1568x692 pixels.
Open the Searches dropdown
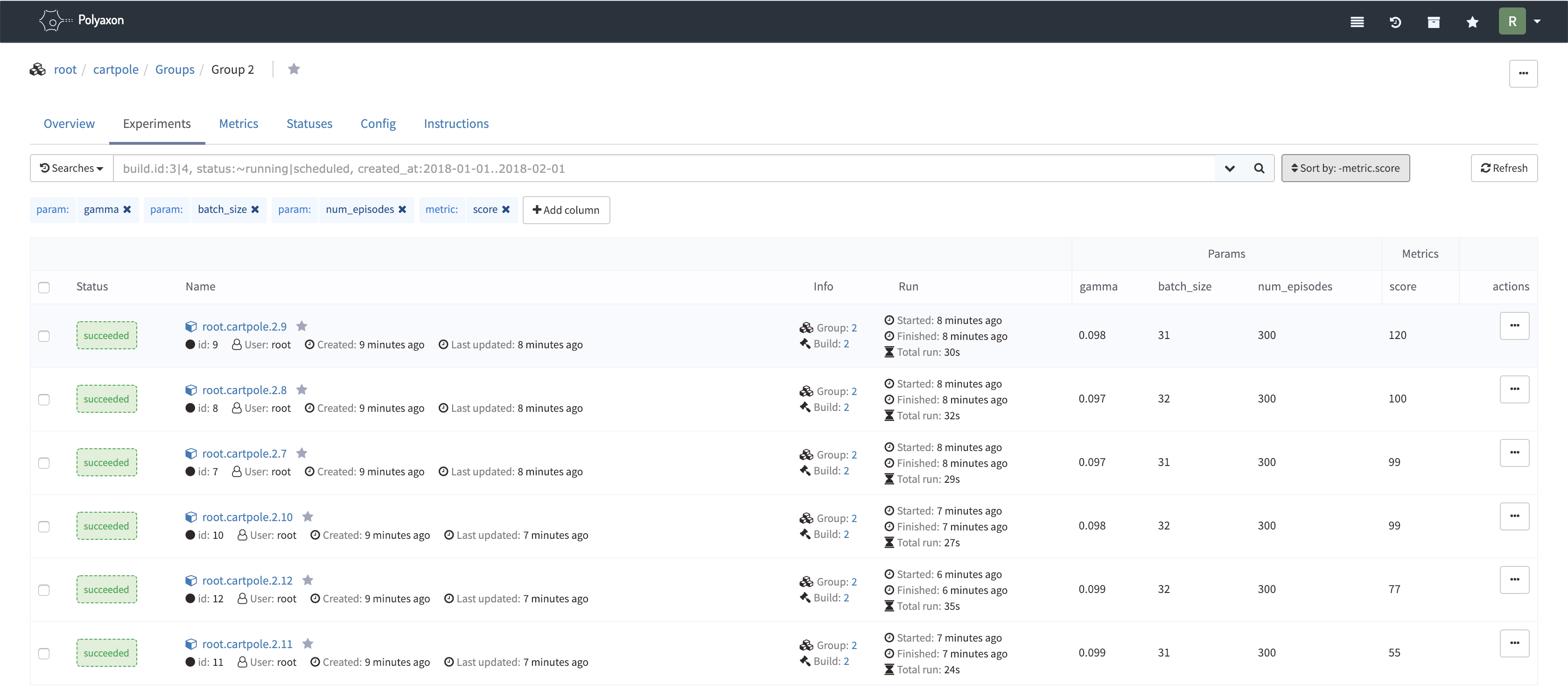[x=72, y=168]
